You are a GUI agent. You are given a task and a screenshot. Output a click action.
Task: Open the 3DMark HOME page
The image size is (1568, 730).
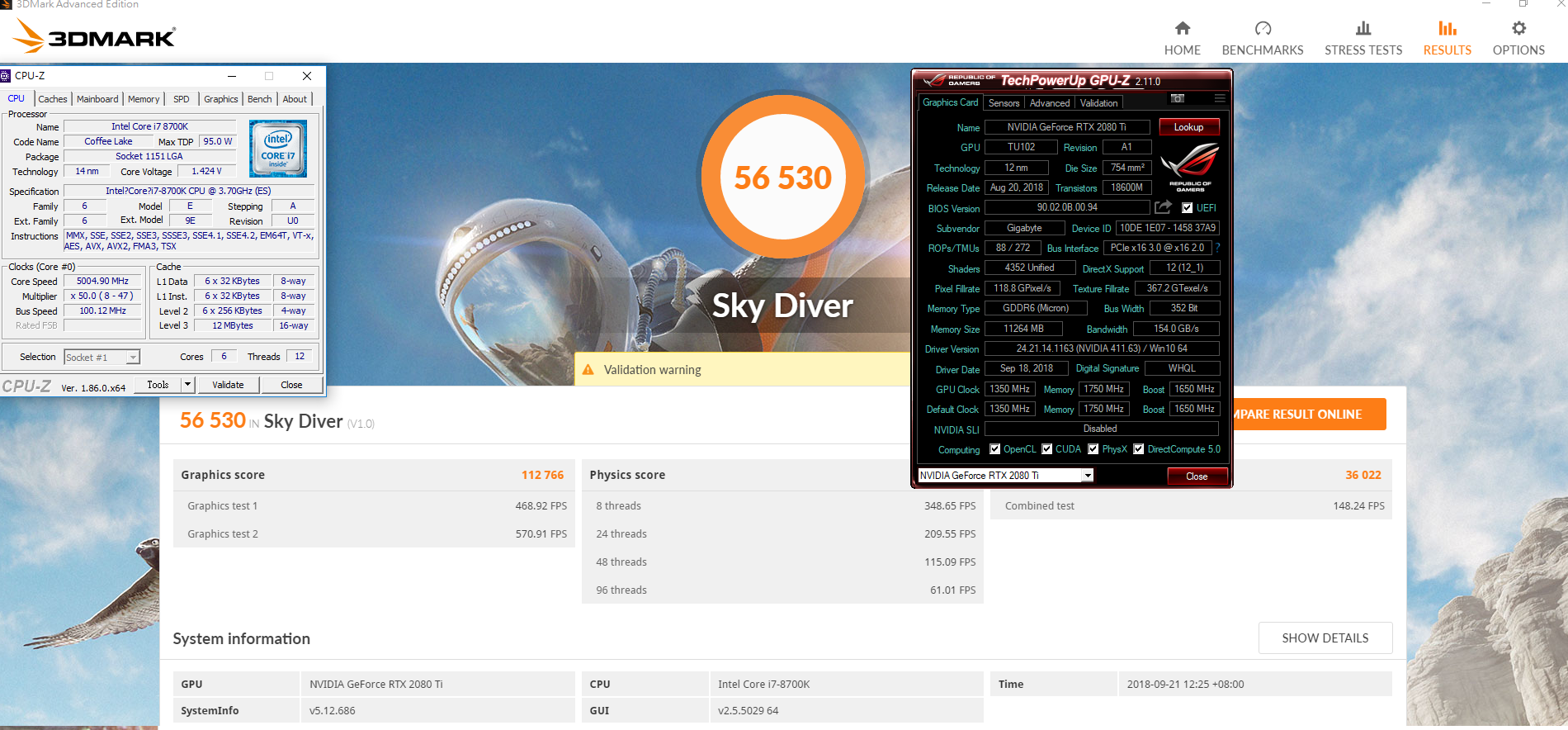pos(1182,39)
